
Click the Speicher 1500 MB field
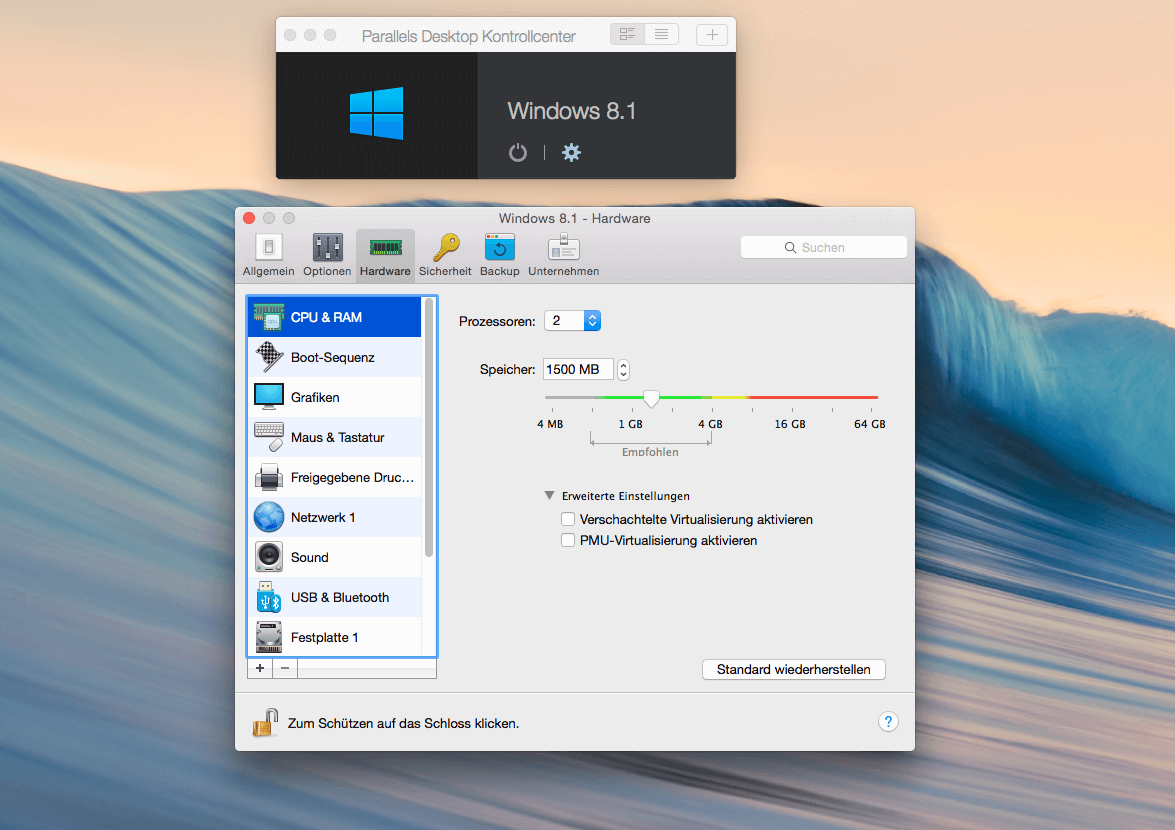coord(578,369)
